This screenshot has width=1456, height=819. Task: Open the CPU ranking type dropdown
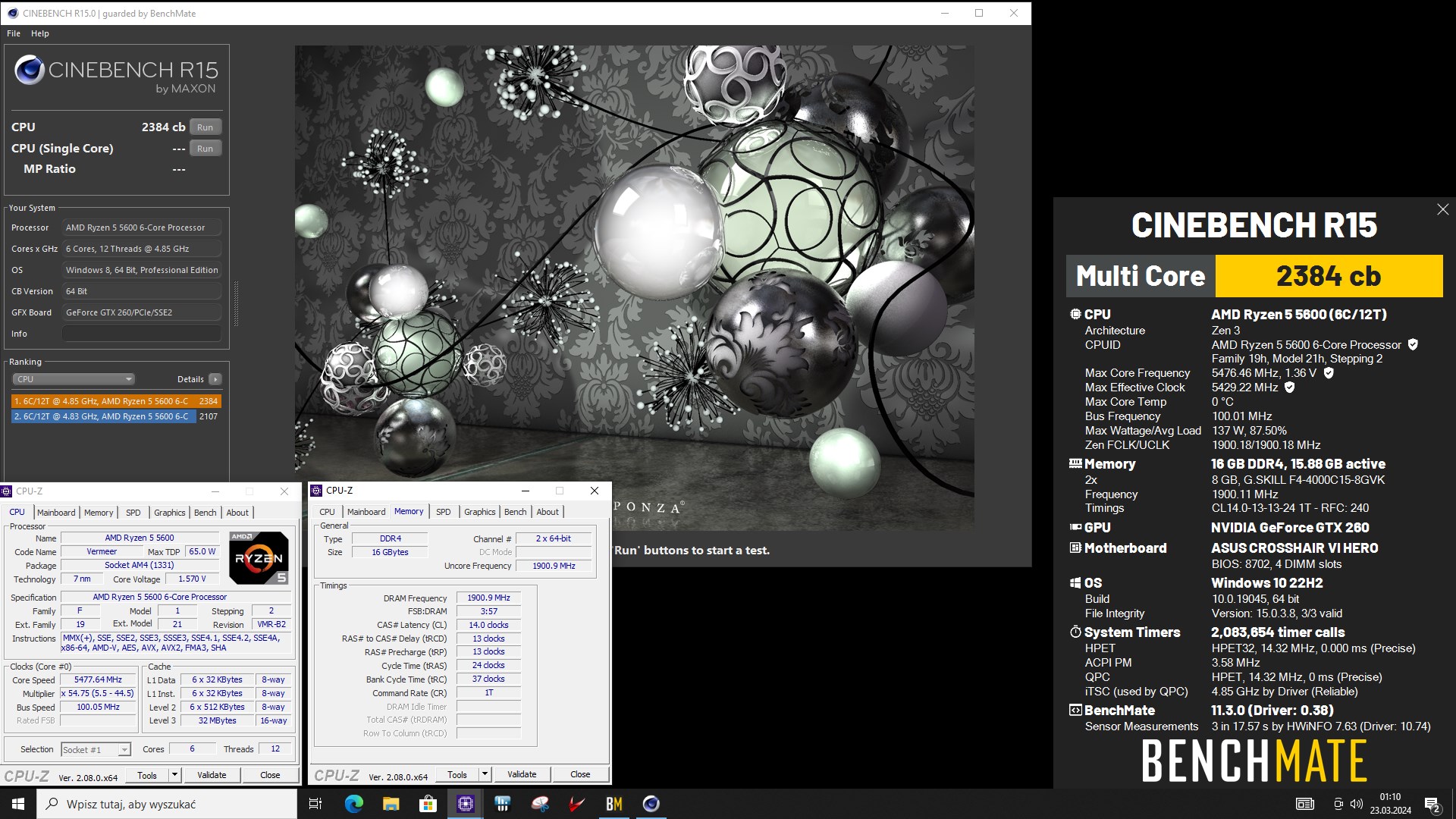pos(74,379)
